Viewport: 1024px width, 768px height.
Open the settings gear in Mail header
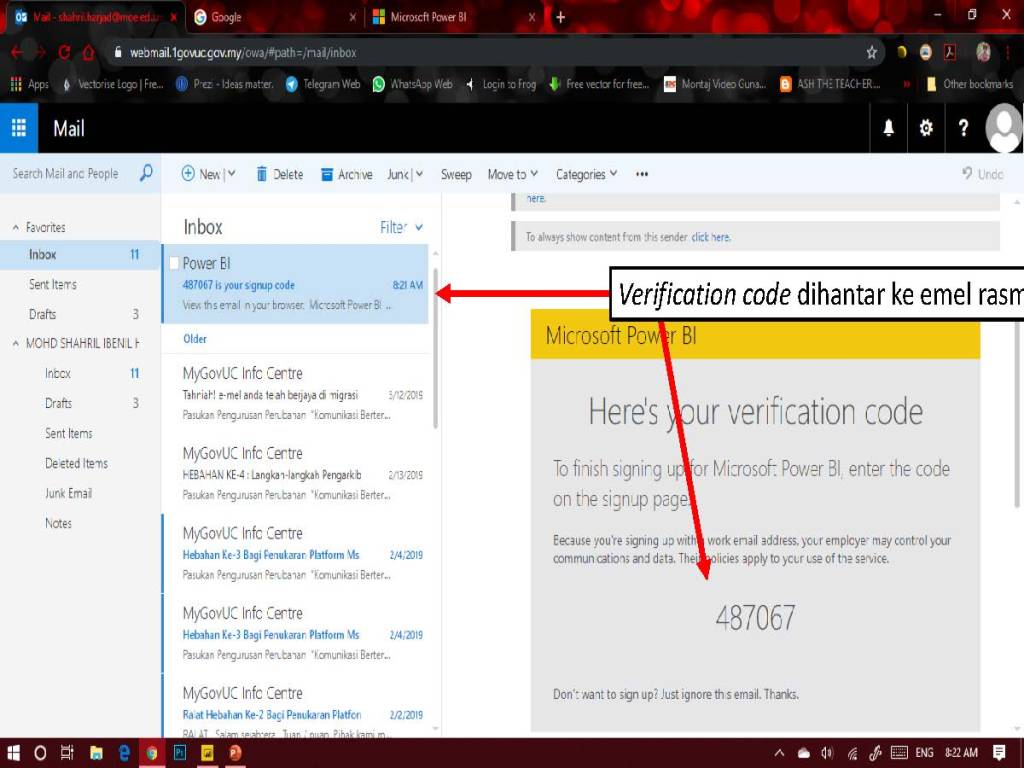tap(926, 128)
